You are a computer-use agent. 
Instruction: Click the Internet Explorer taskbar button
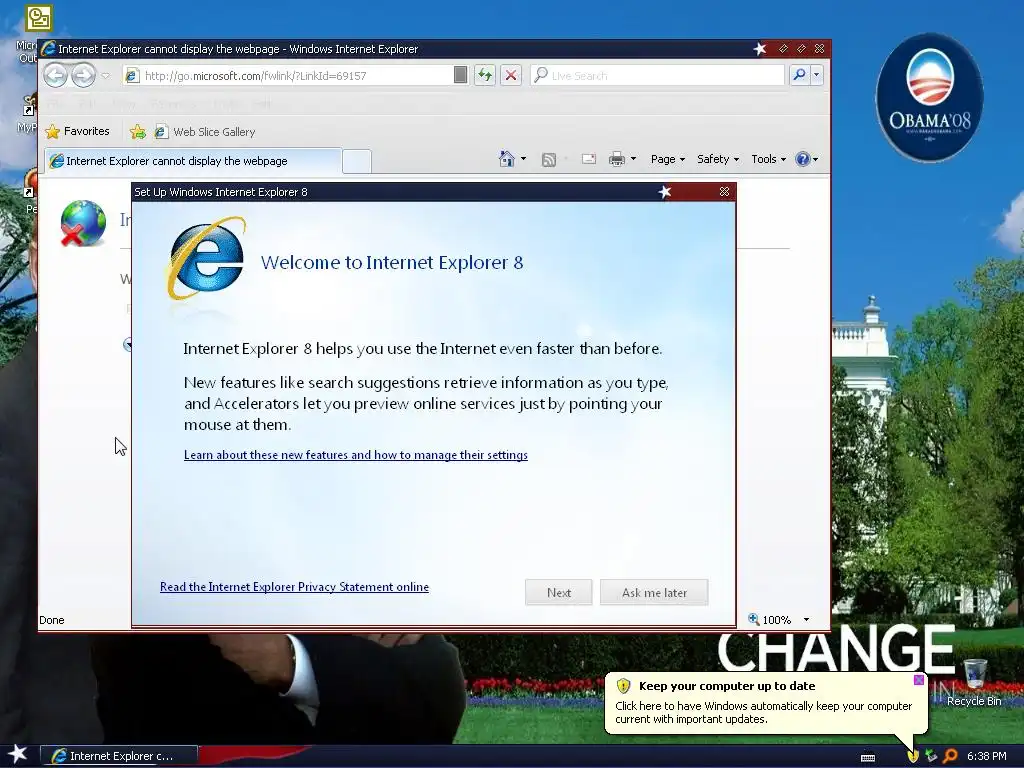(119, 756)
